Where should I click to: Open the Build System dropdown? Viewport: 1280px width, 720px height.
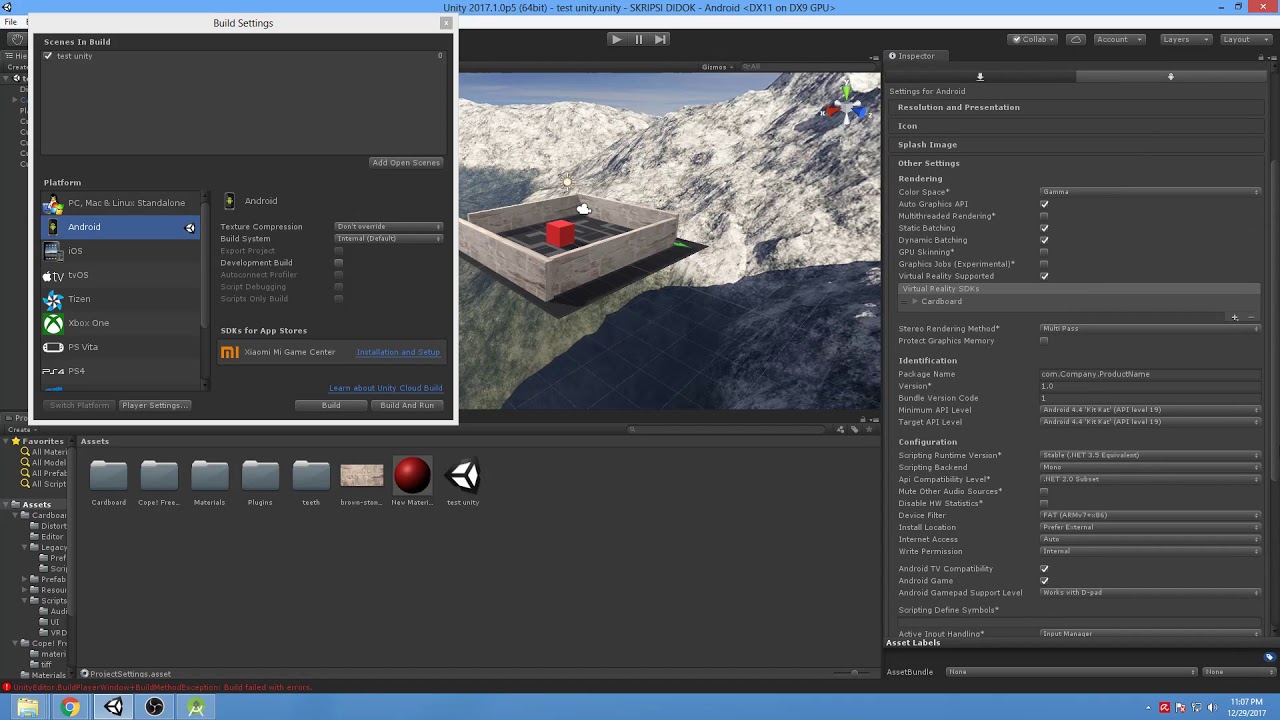pos(389,239)
